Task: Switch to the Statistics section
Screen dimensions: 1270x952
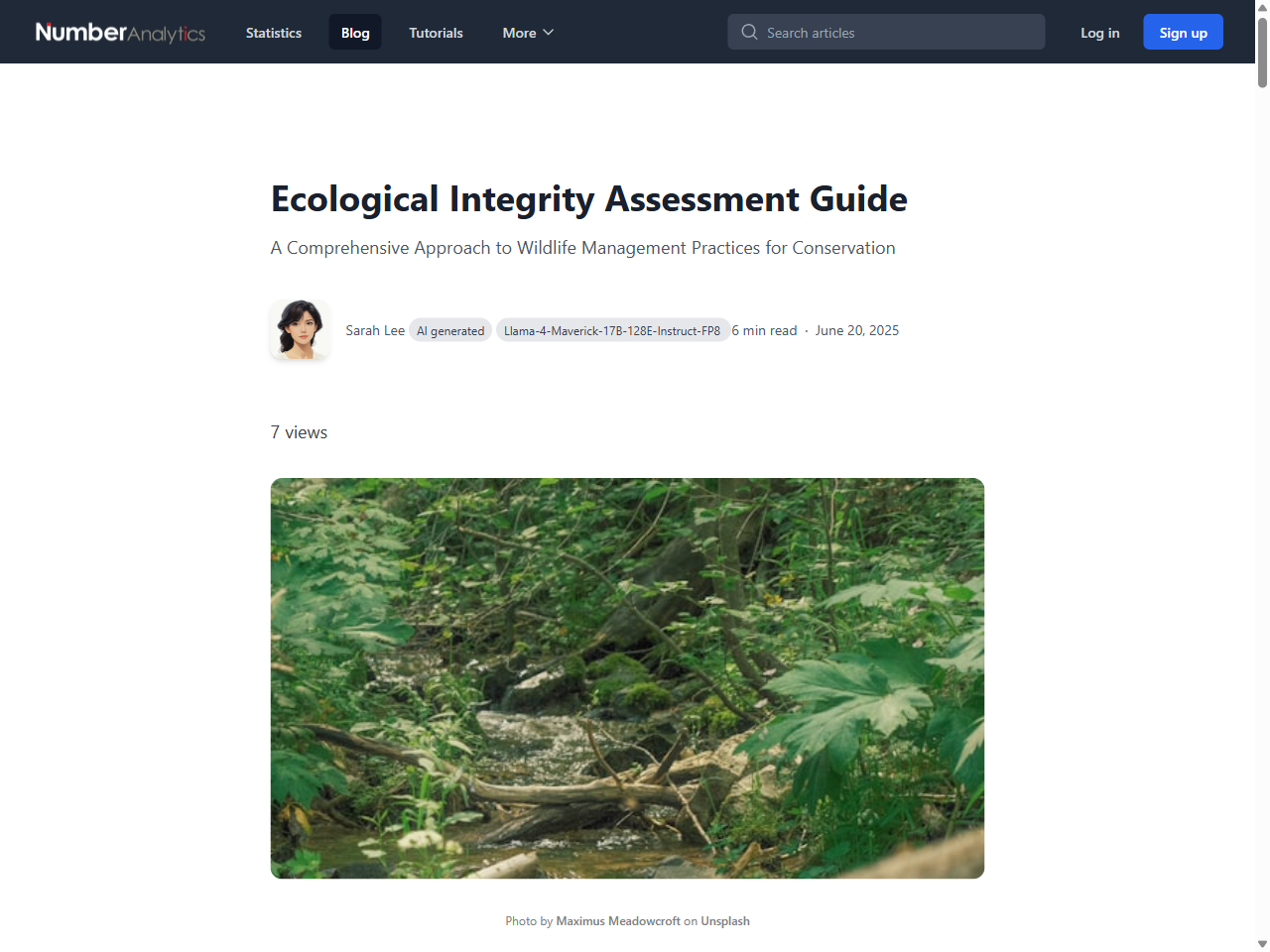Action: [273, 32]
